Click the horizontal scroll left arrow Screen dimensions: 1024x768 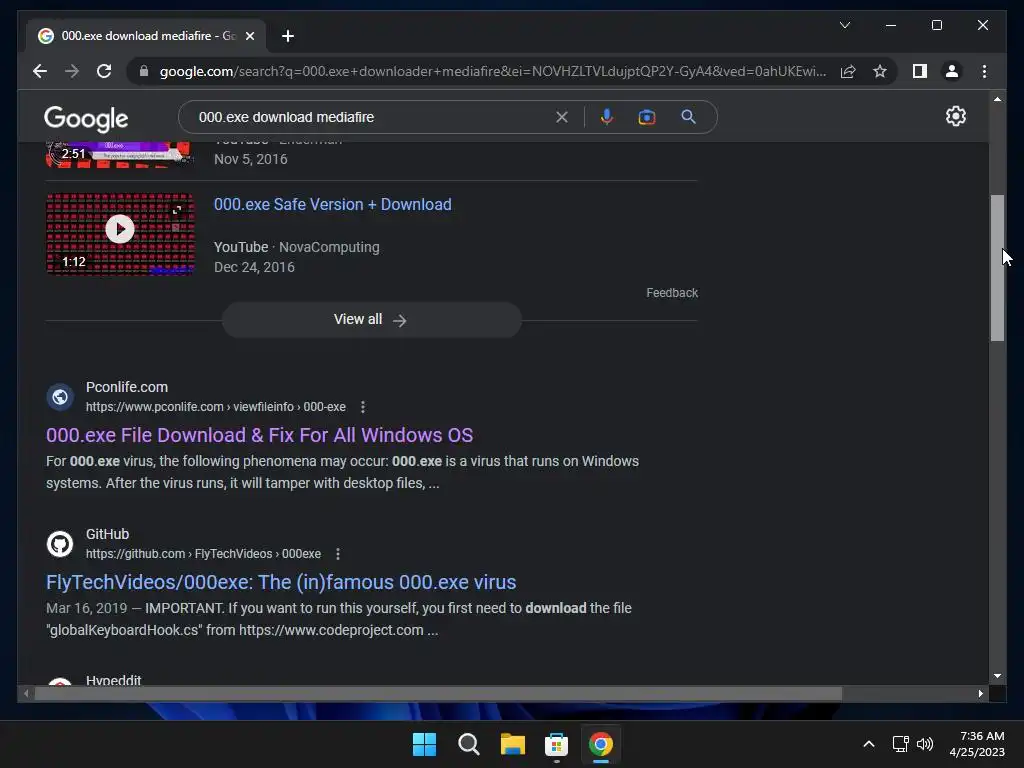26,694
